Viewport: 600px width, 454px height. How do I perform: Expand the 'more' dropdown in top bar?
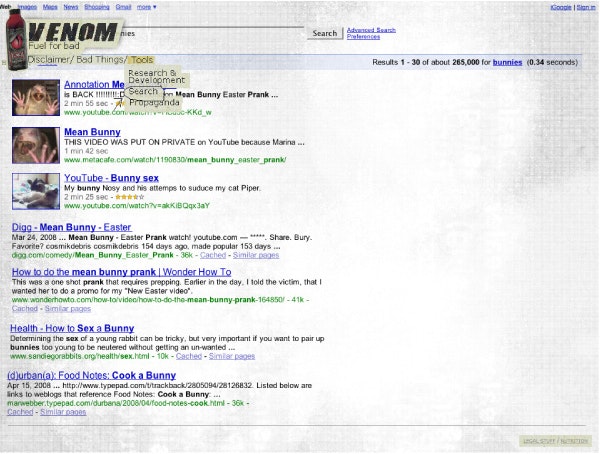(x=147, y=7)
